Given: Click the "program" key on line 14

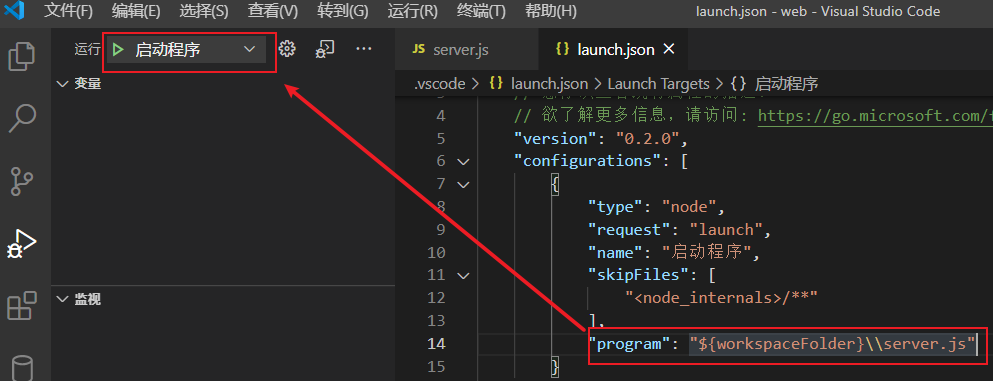Looking at the screenshot, I should tap(629, 344).
